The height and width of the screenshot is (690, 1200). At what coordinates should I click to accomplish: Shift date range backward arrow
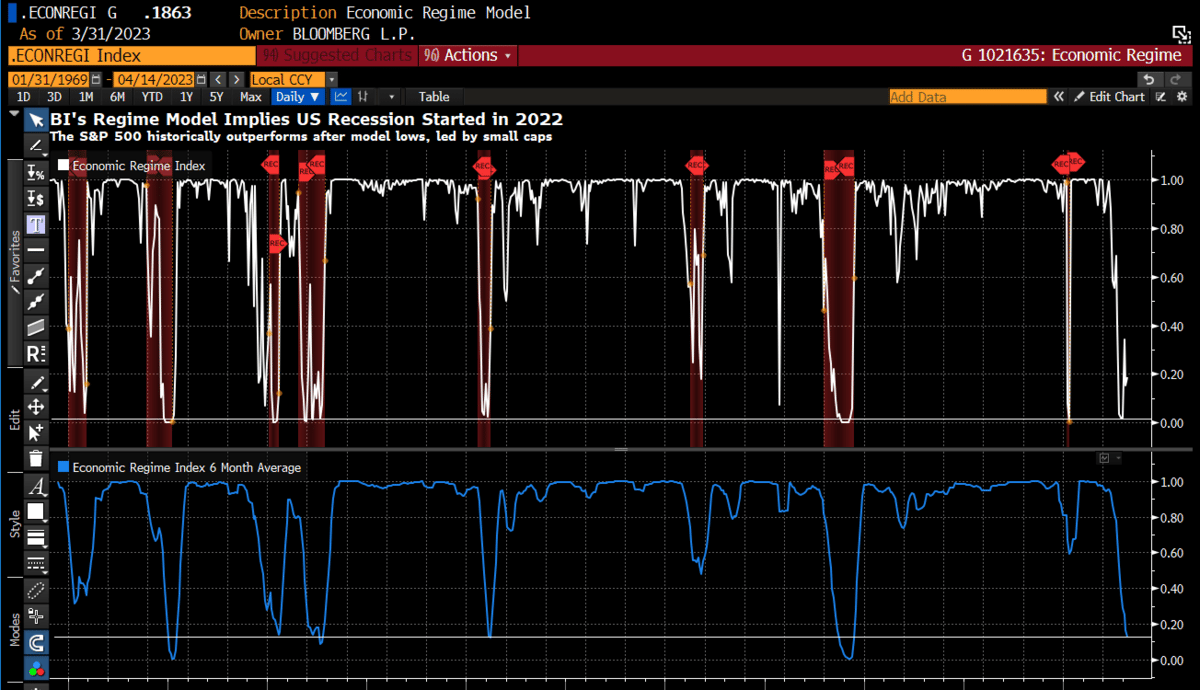[x=216, y=79]
